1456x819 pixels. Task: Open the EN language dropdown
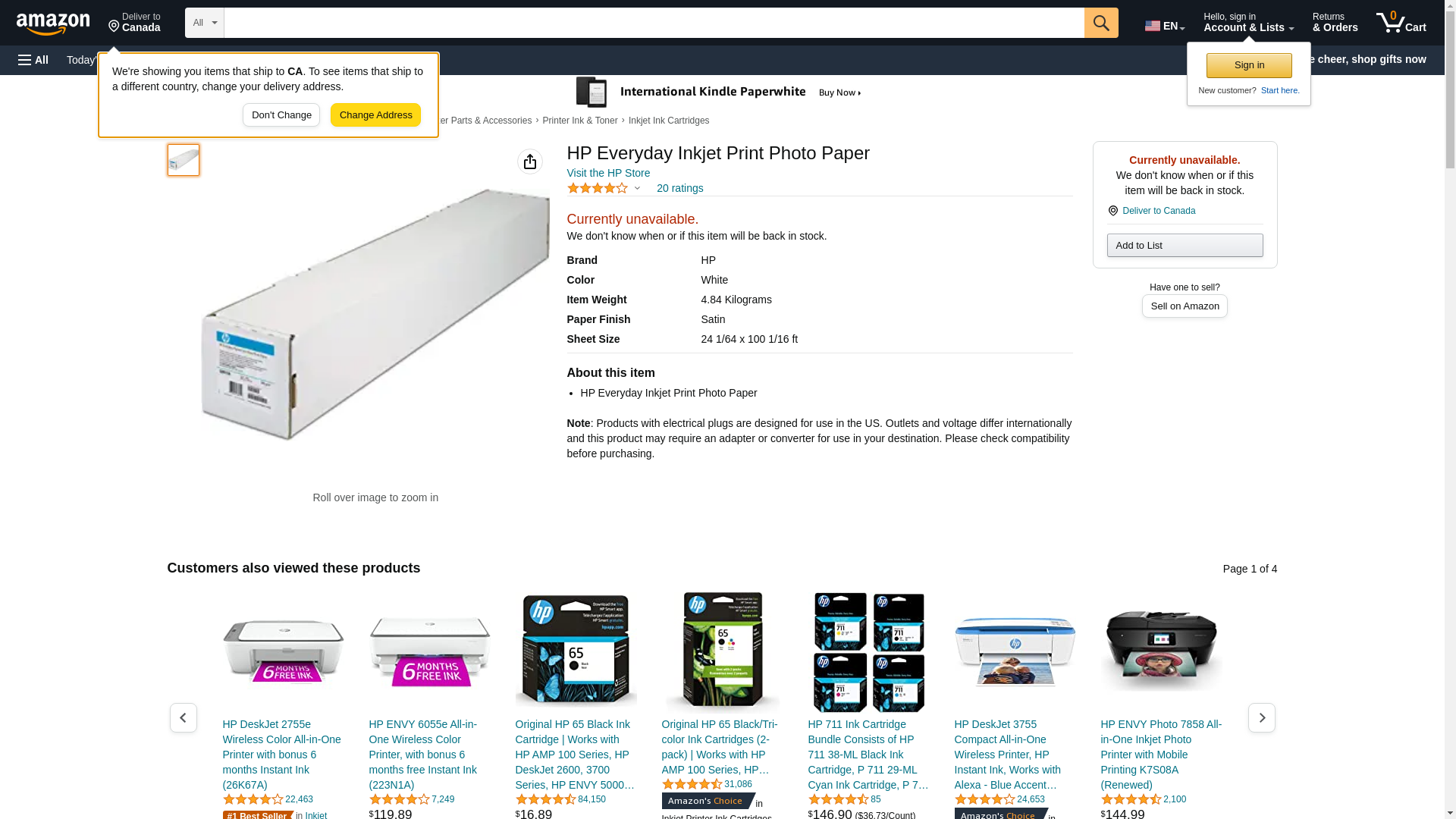tap(1164, 26)
